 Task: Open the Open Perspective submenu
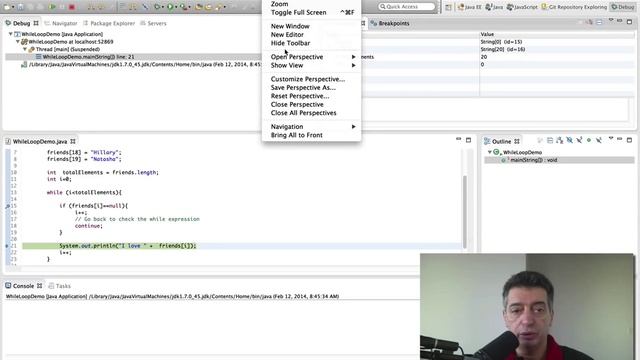(311, 57)
